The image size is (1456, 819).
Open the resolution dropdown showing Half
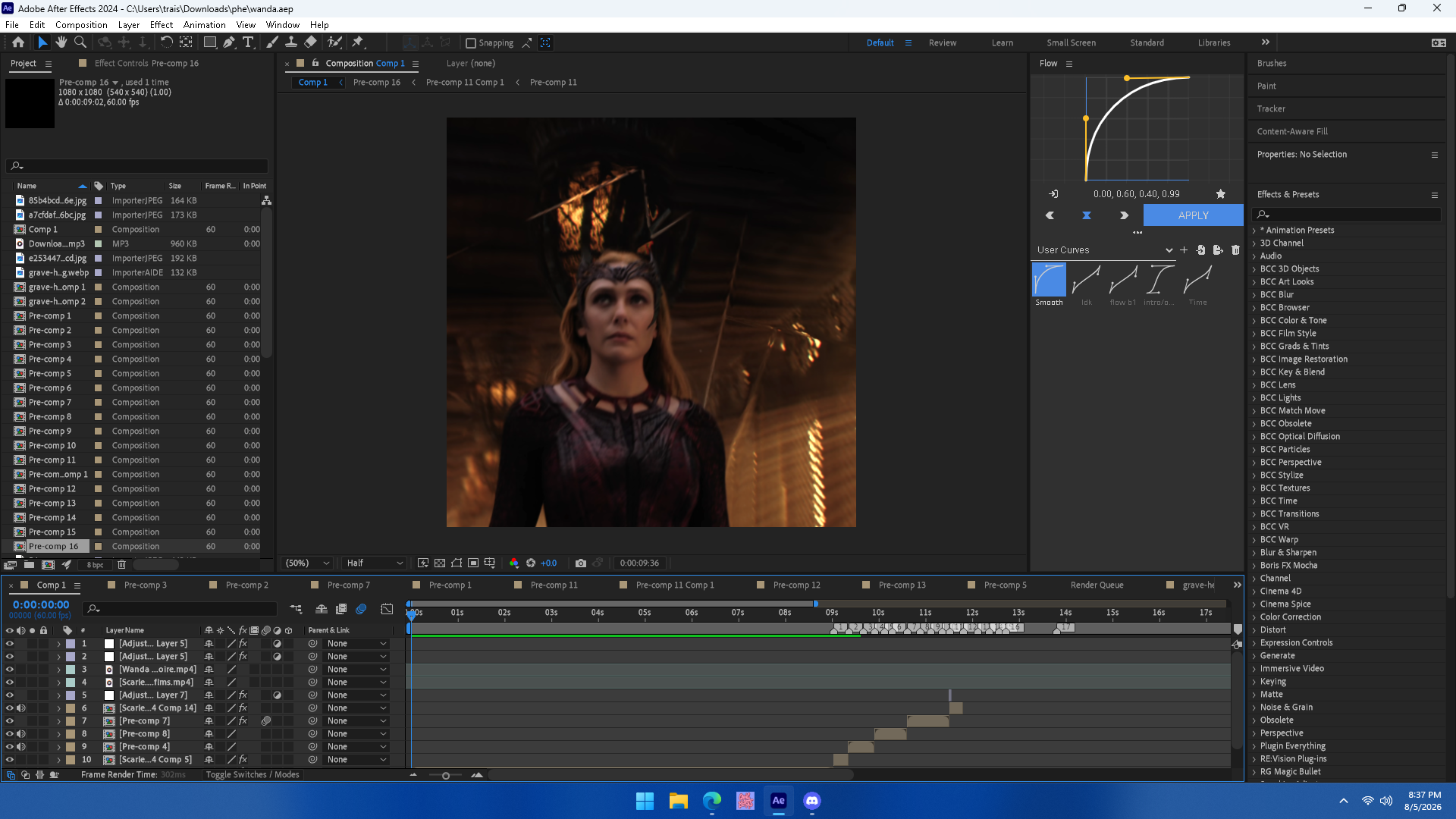coord(375,563)
